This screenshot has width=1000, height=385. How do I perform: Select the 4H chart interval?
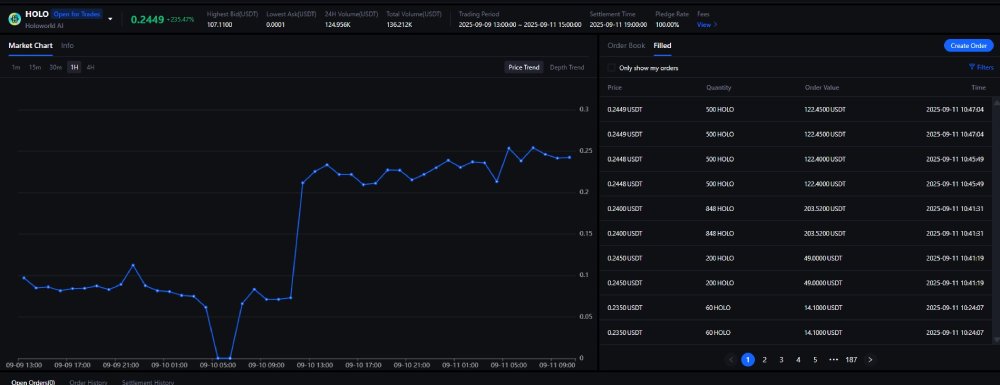[91, 68]
